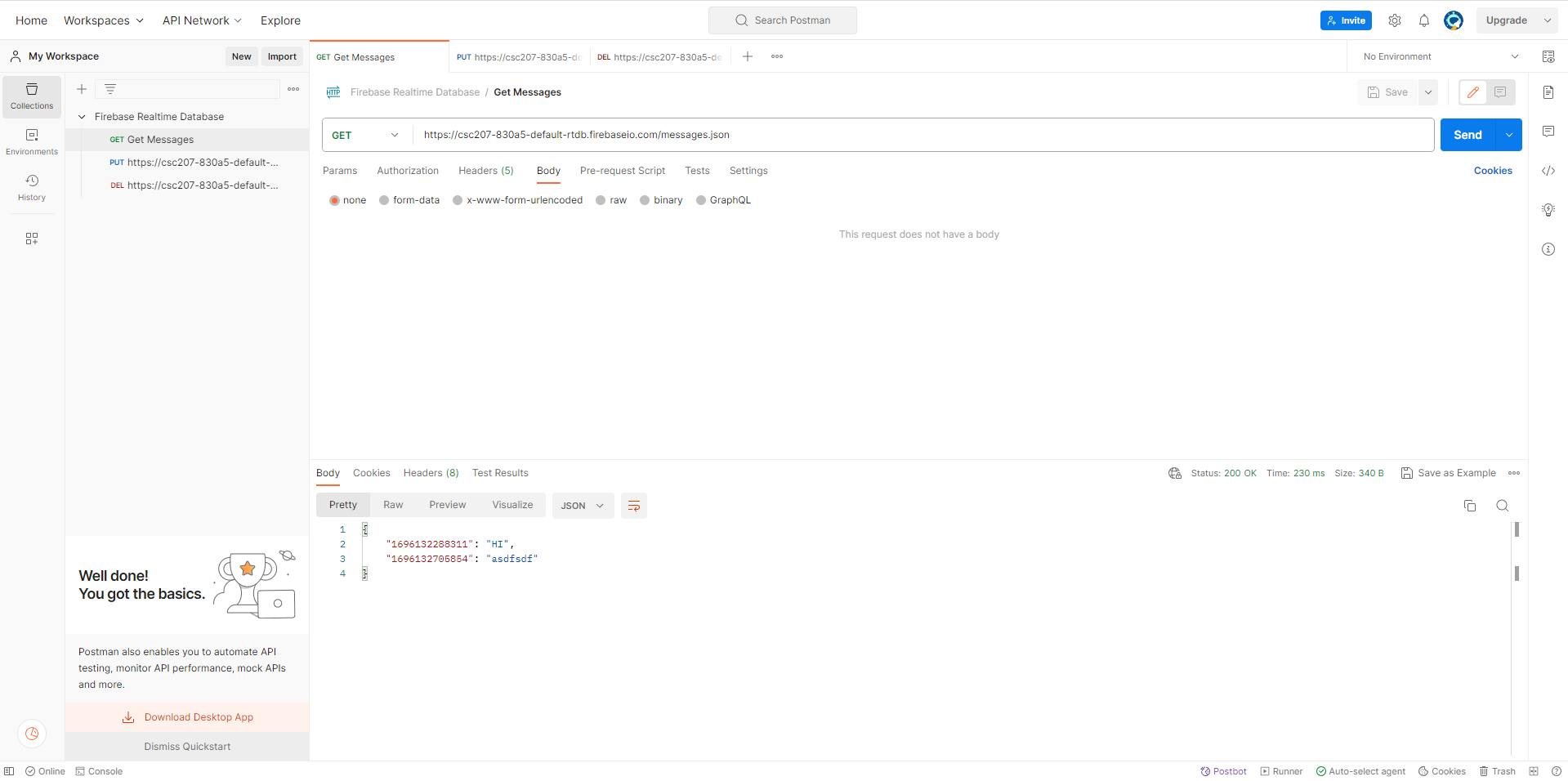
Task: Click the collections filter field
Action: click(188, 89)
